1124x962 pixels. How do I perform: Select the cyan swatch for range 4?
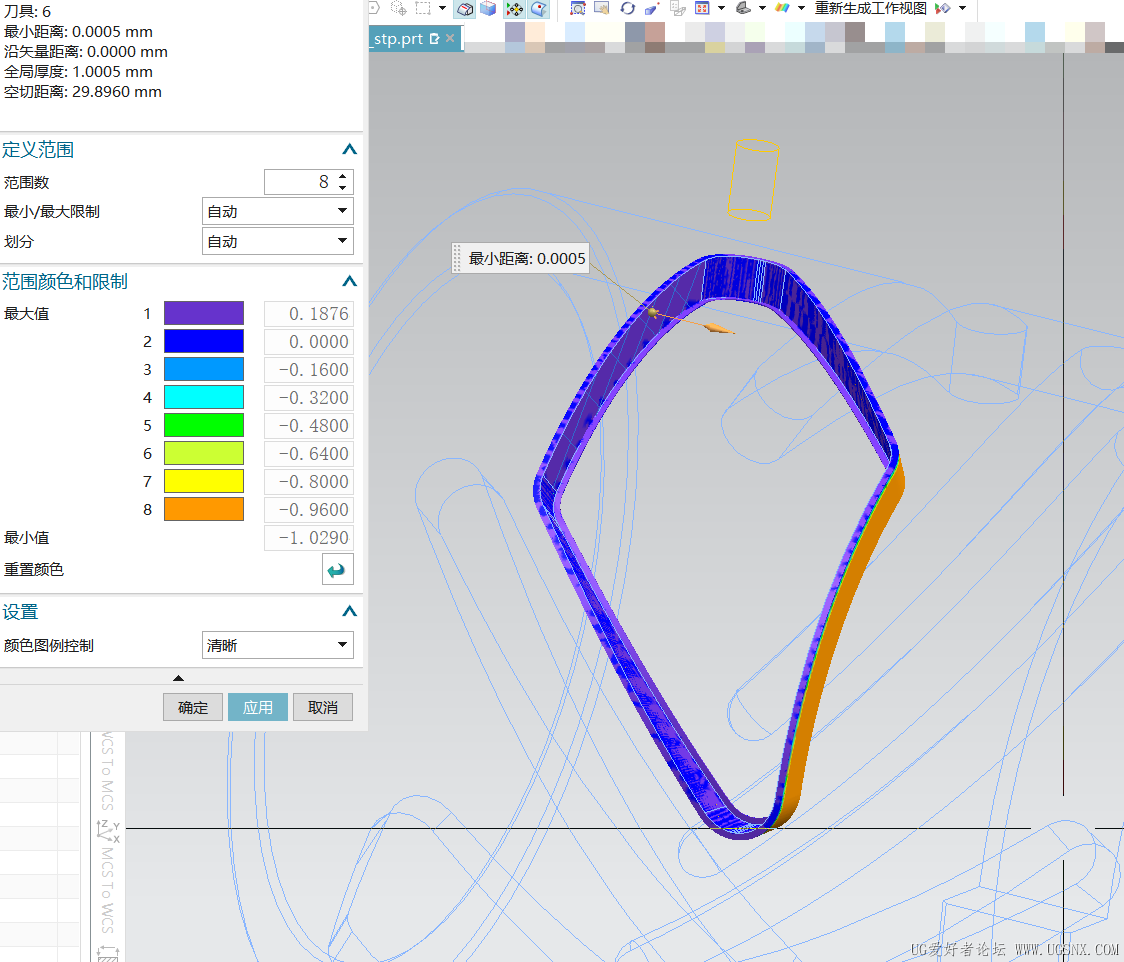tap(204, 397)
